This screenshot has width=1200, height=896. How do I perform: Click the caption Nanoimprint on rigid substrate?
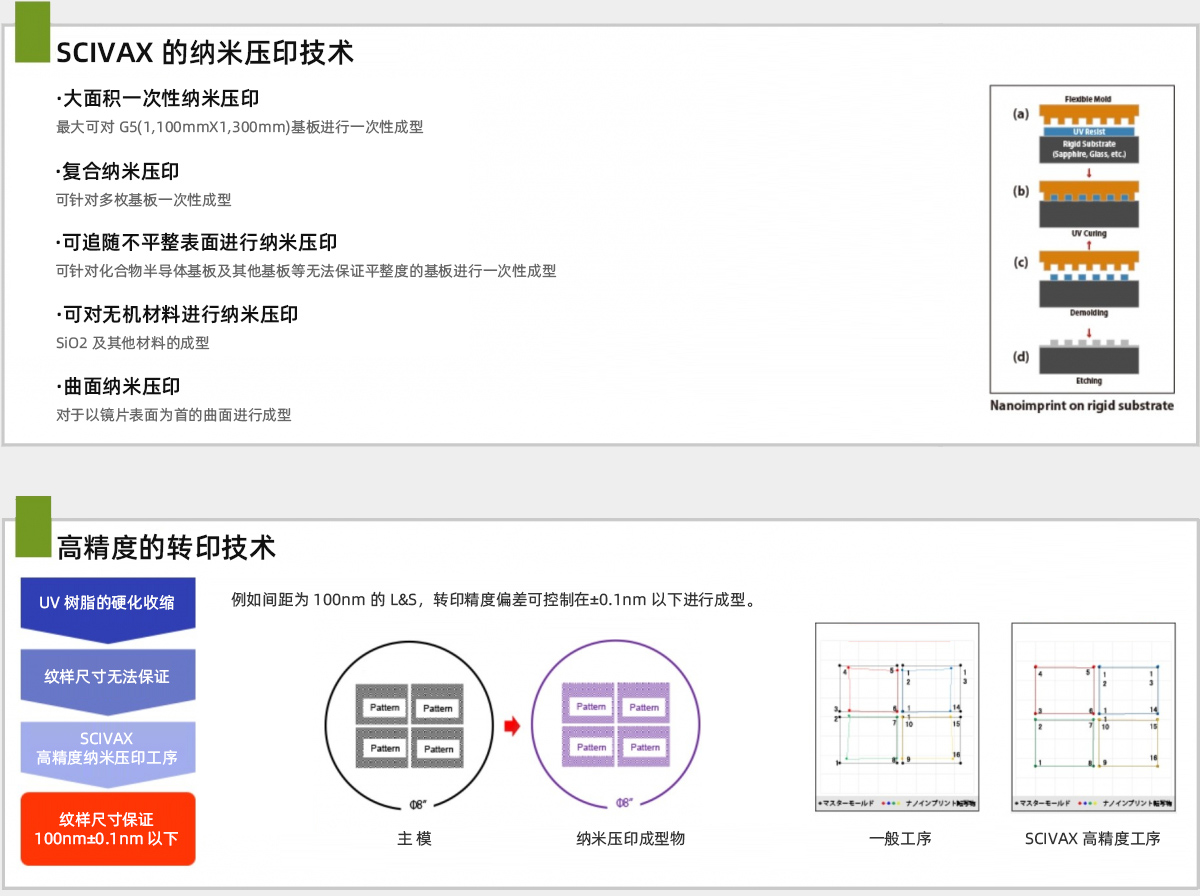(1082, 406)
